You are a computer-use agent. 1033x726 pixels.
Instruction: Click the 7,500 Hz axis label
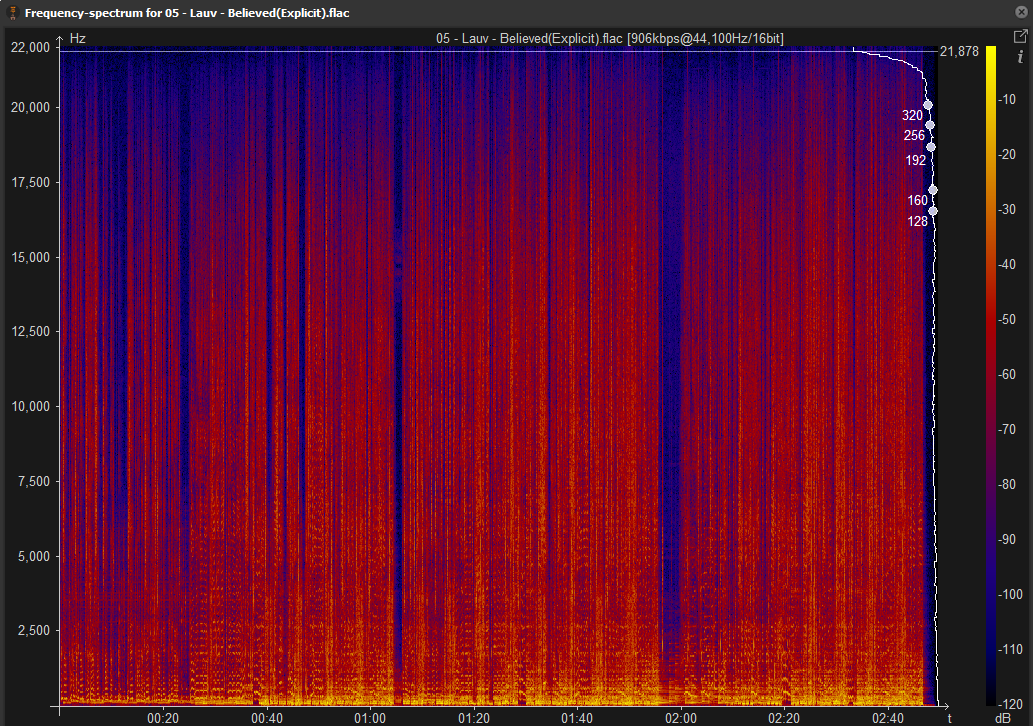pyautogui.click(x=34, y=482)
